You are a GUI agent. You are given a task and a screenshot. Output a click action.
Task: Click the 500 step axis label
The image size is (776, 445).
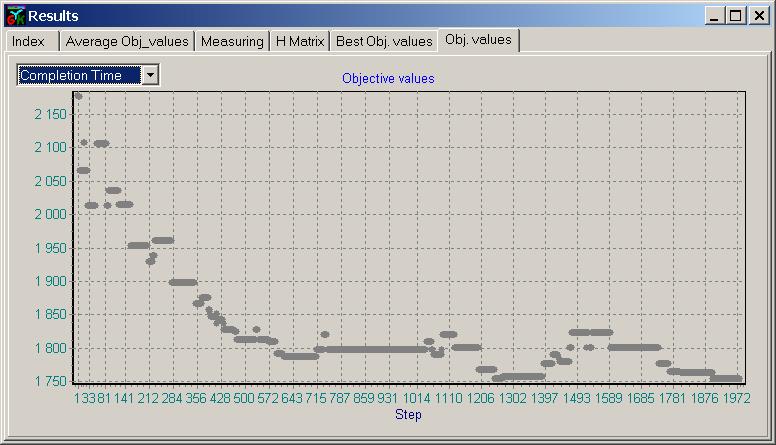[x=243, y=398]
